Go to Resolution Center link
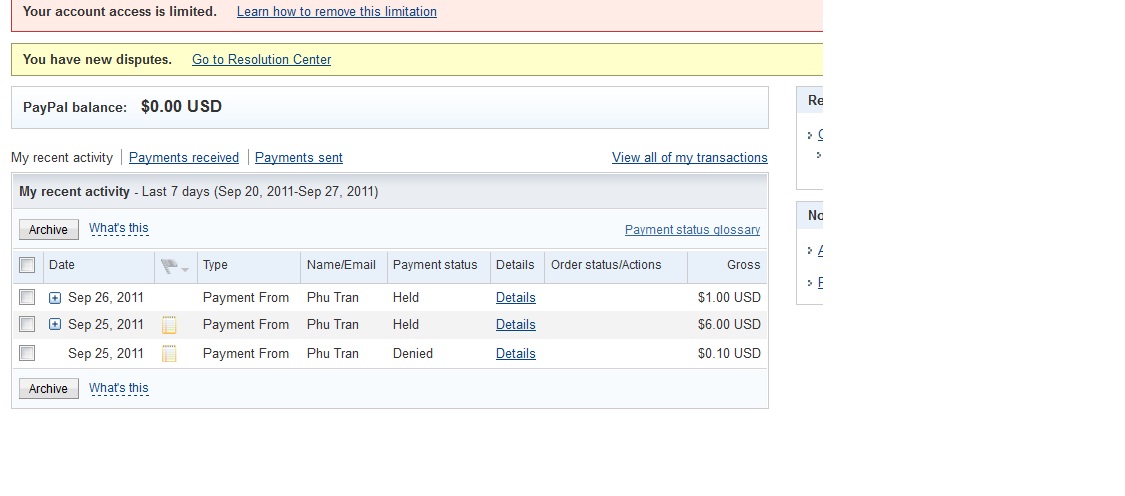 pyautogui.click(x=261, y=60)
